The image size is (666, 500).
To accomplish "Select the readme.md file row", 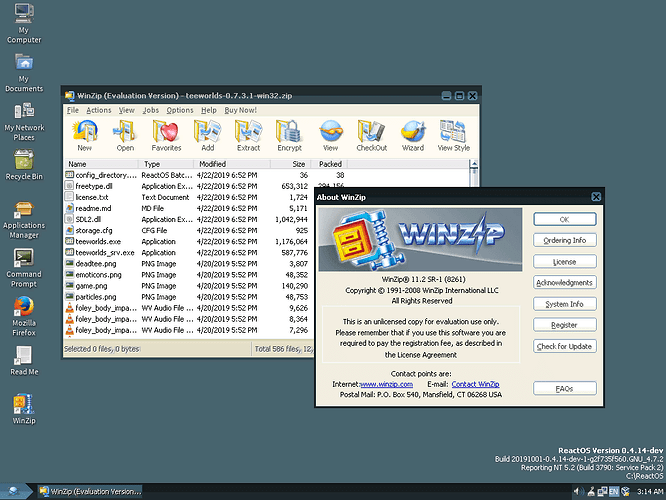I will coord(189,208).
